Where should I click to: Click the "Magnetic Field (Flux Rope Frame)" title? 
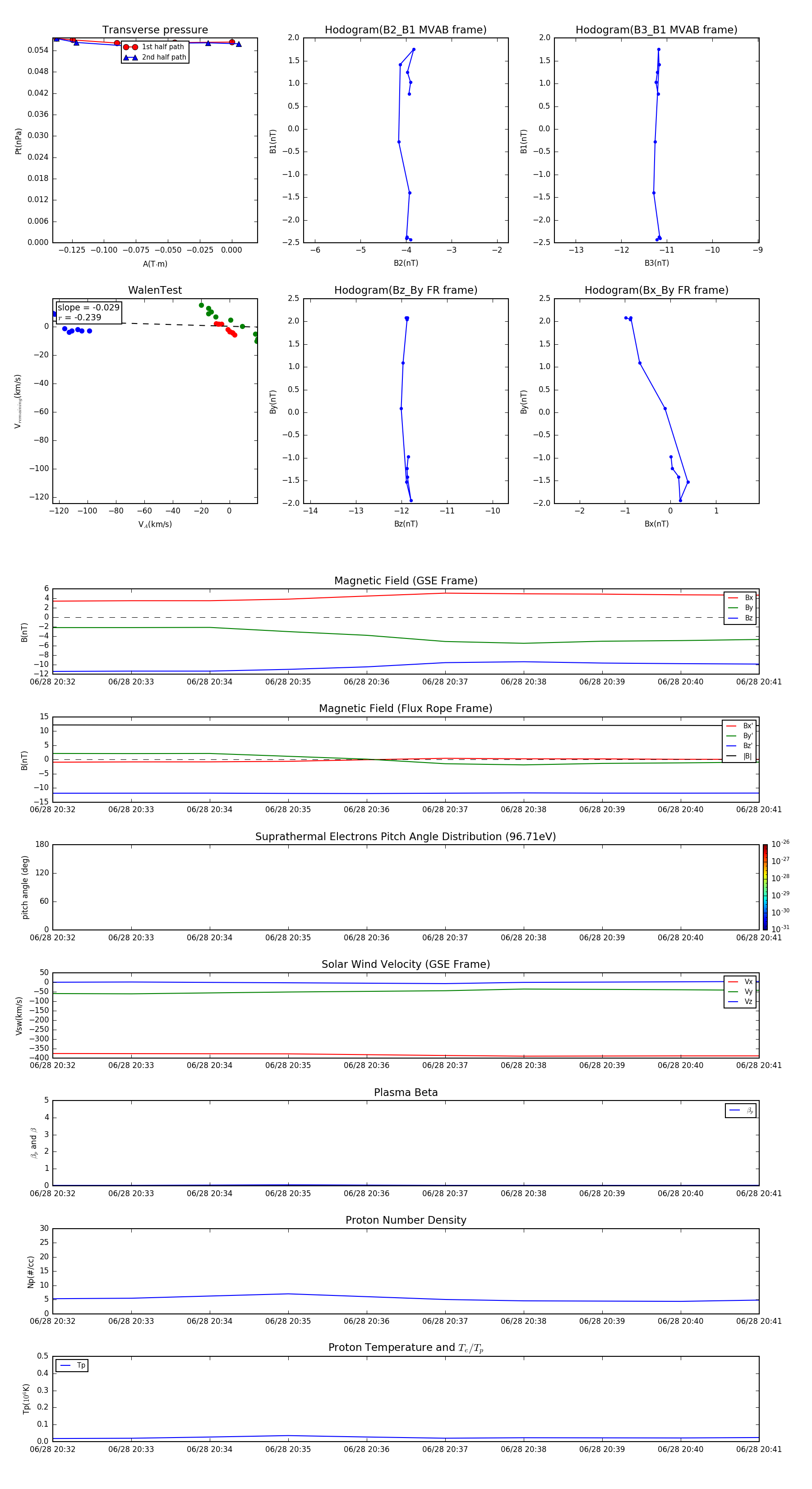coord(406,709)
